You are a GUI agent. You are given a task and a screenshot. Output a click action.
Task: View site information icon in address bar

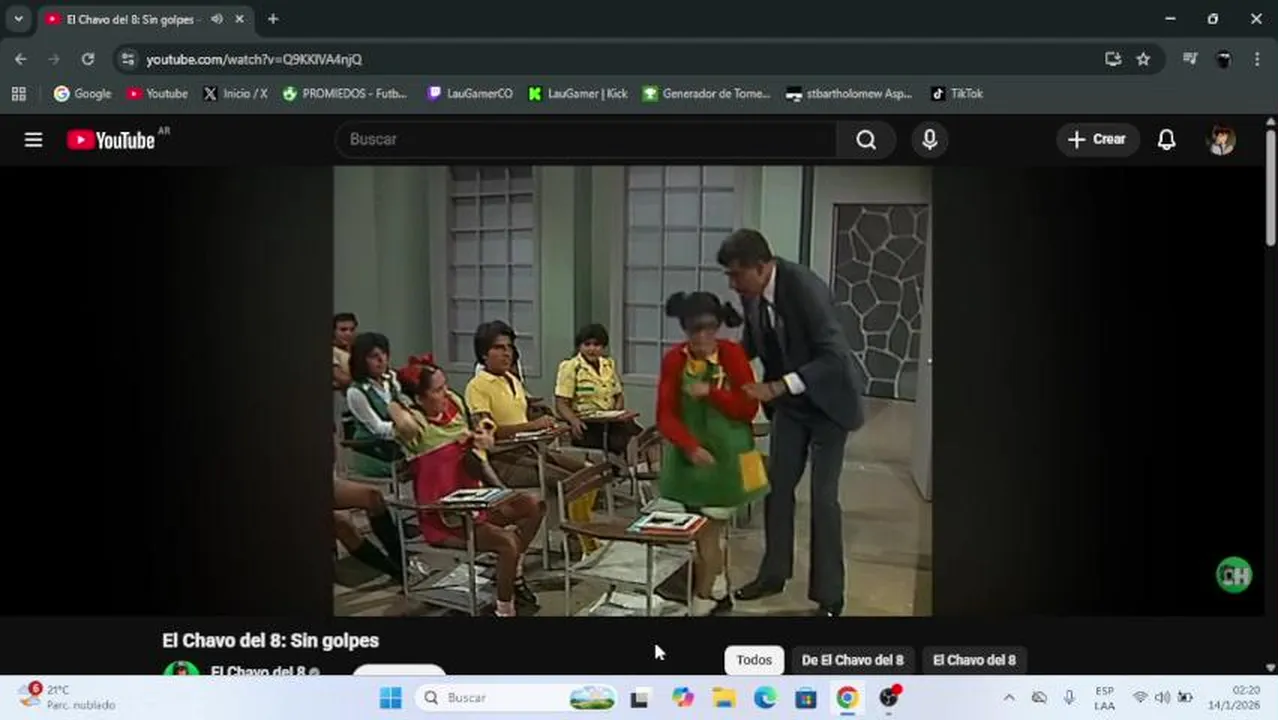pos(127,59)
